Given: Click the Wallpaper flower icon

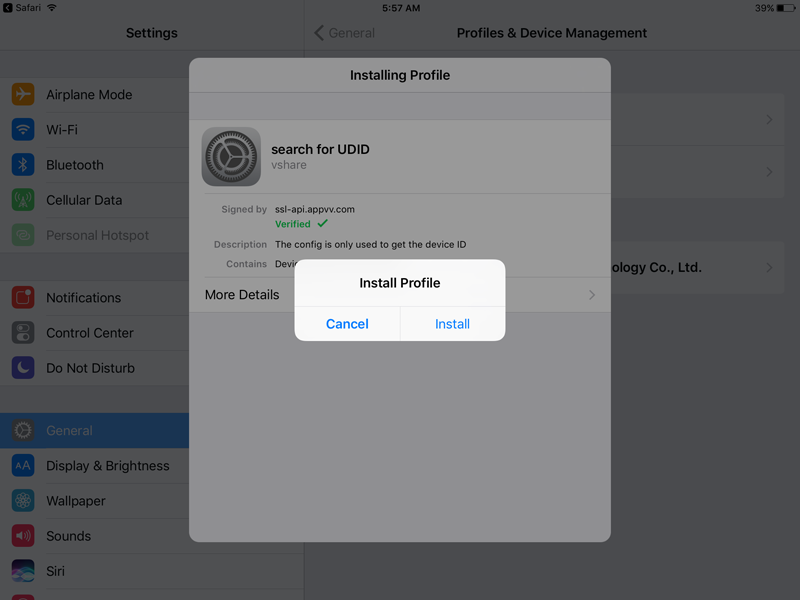Looking at the screenshot, I should point(23,501).
